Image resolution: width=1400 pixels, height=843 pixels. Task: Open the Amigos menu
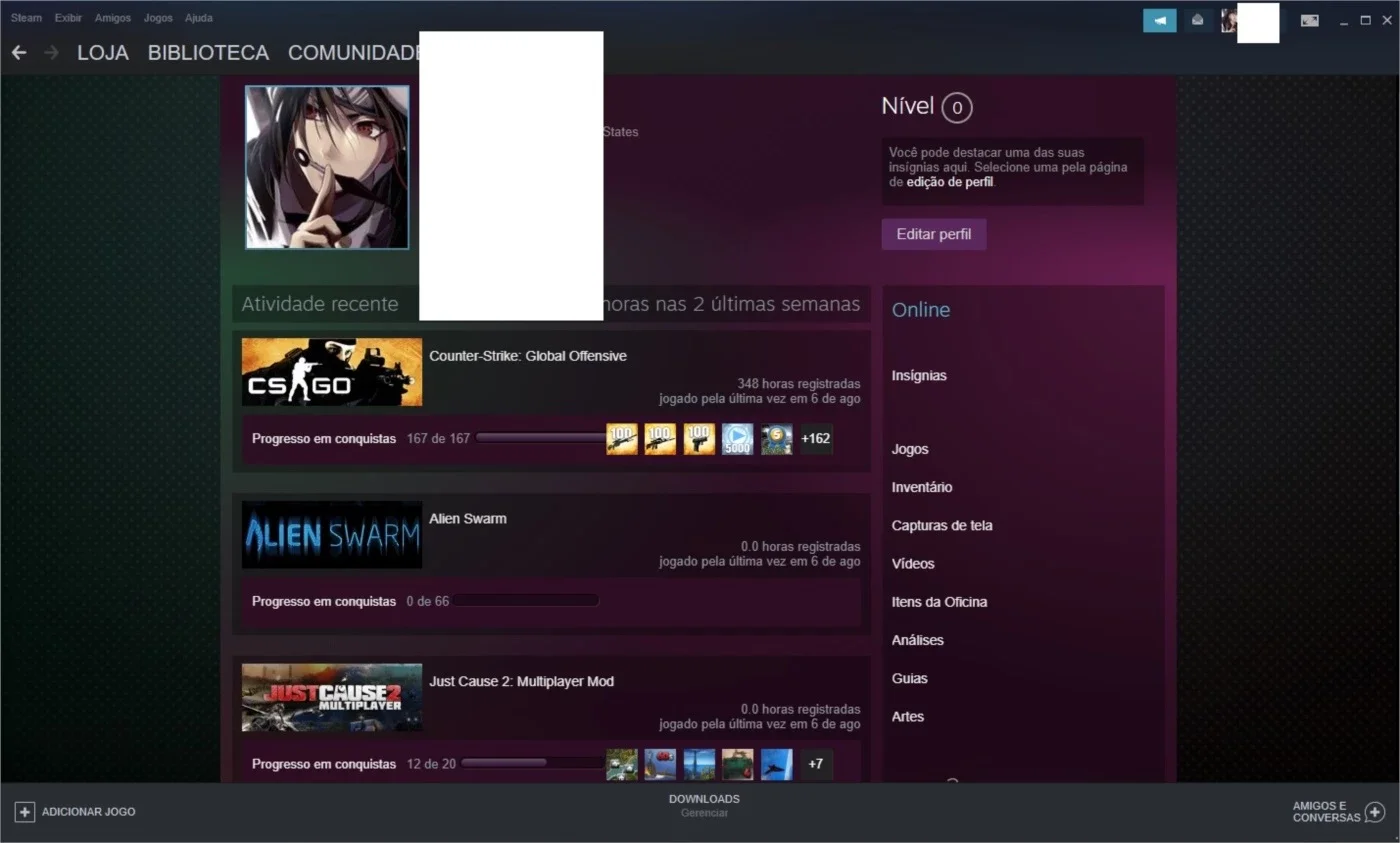pyautogui.click(x=113, y=18)
